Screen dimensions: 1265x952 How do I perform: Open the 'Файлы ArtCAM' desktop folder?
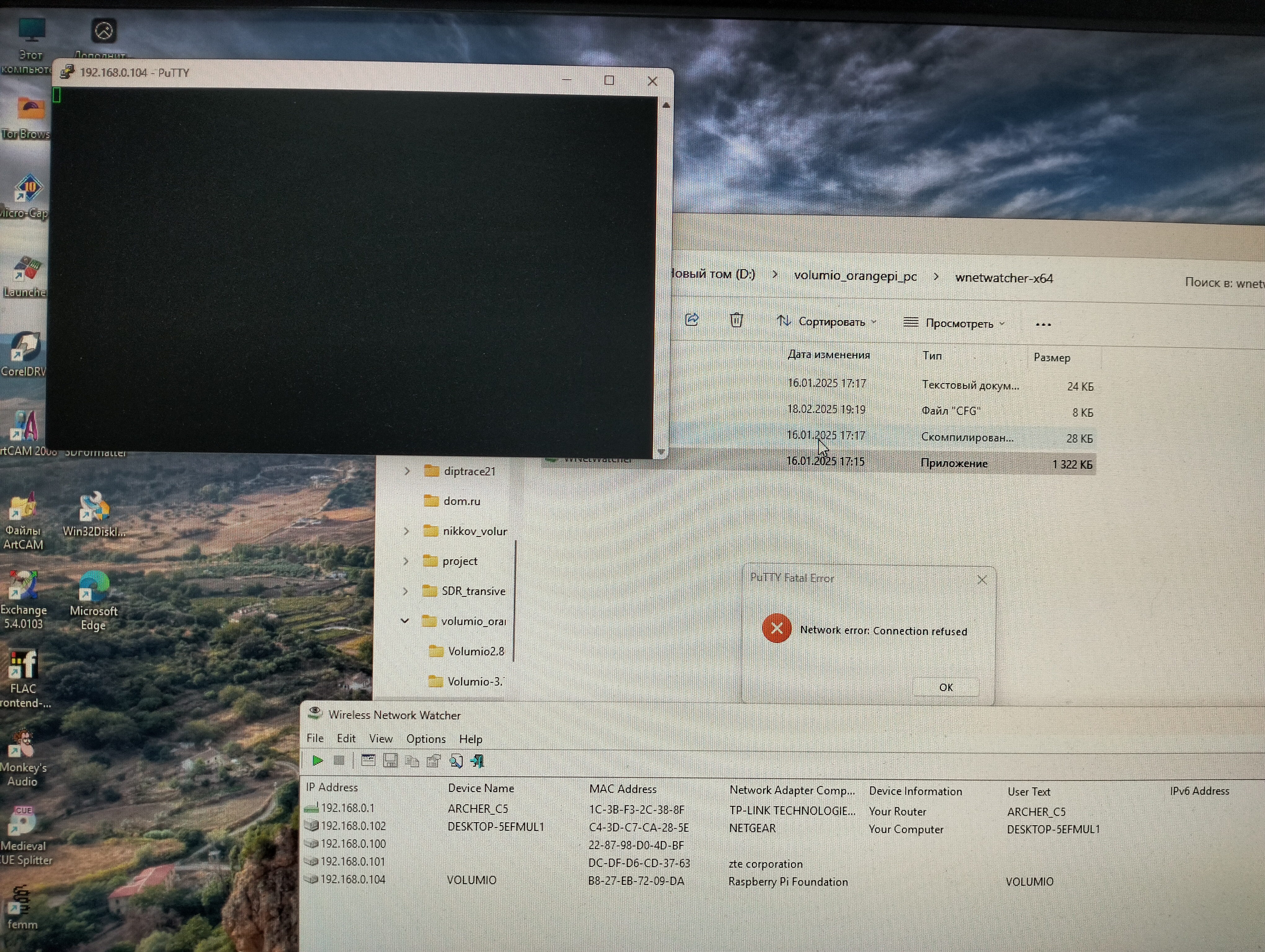[23, 521]
